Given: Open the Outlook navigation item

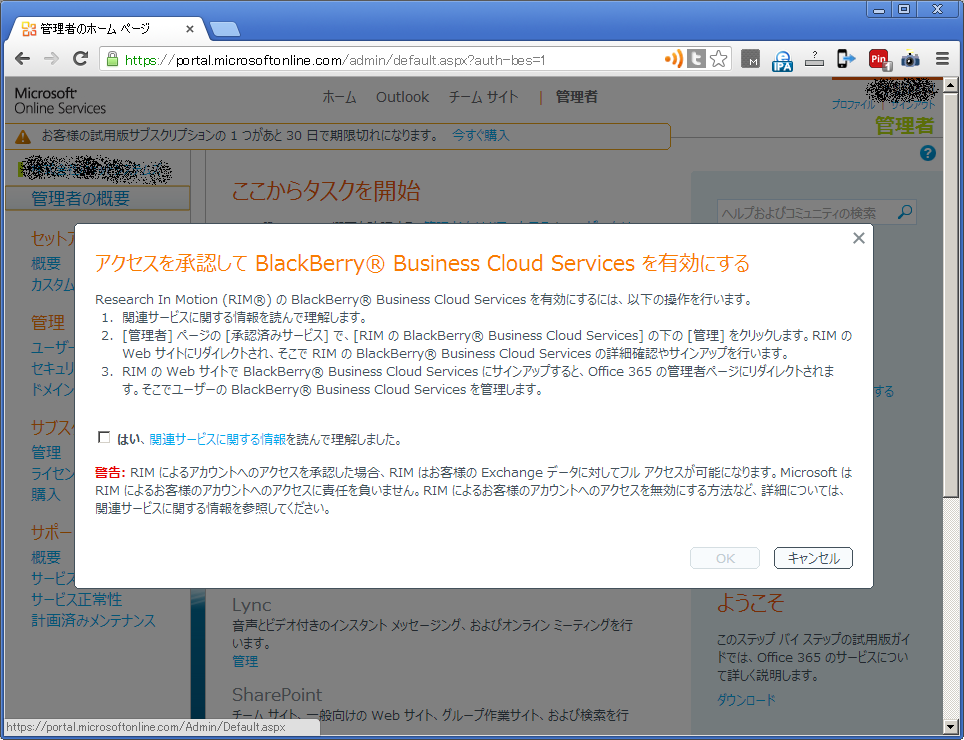Looking at the screenshot, I should point(403,97).
